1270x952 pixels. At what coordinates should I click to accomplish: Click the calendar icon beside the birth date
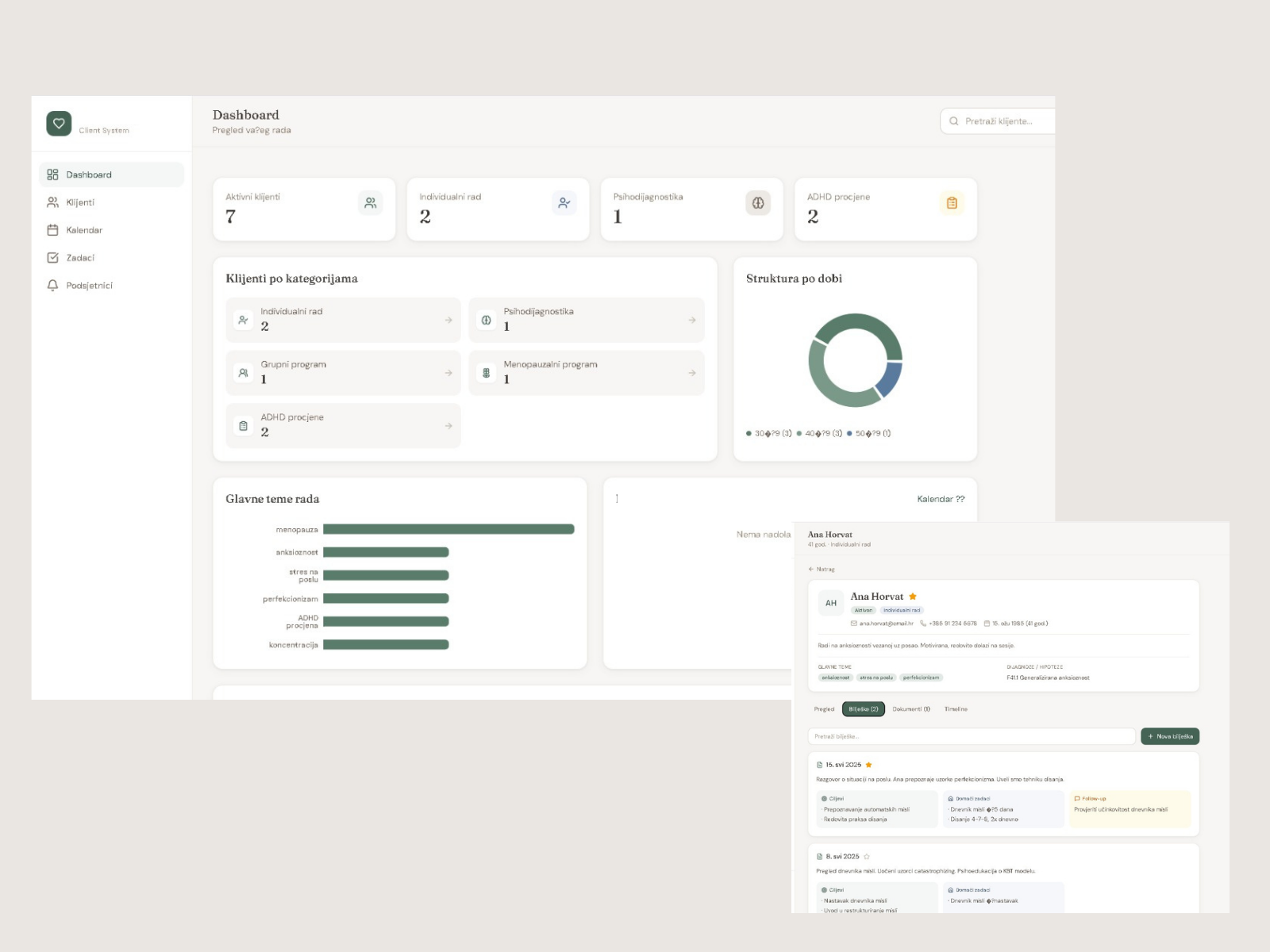coord(987,624)
